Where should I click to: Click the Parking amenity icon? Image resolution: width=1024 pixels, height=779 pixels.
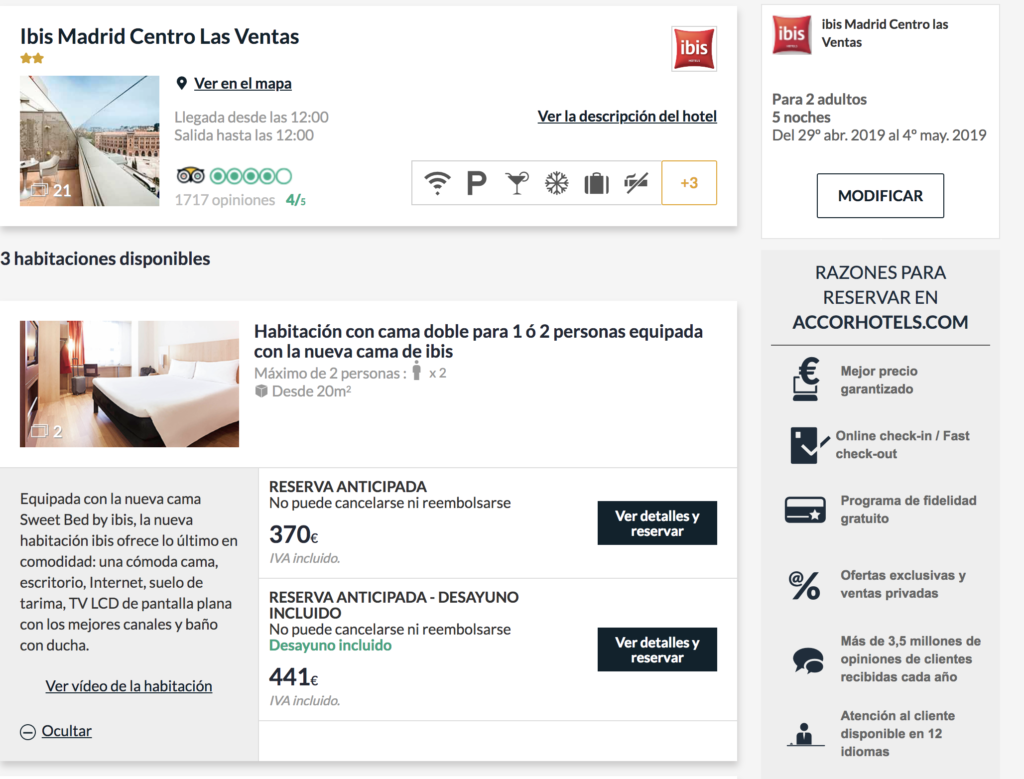coord(477,183)
